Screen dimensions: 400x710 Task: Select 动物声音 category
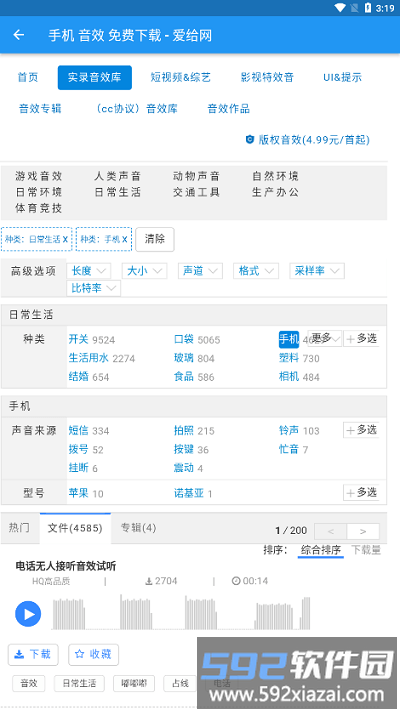(x=196, y=176)
